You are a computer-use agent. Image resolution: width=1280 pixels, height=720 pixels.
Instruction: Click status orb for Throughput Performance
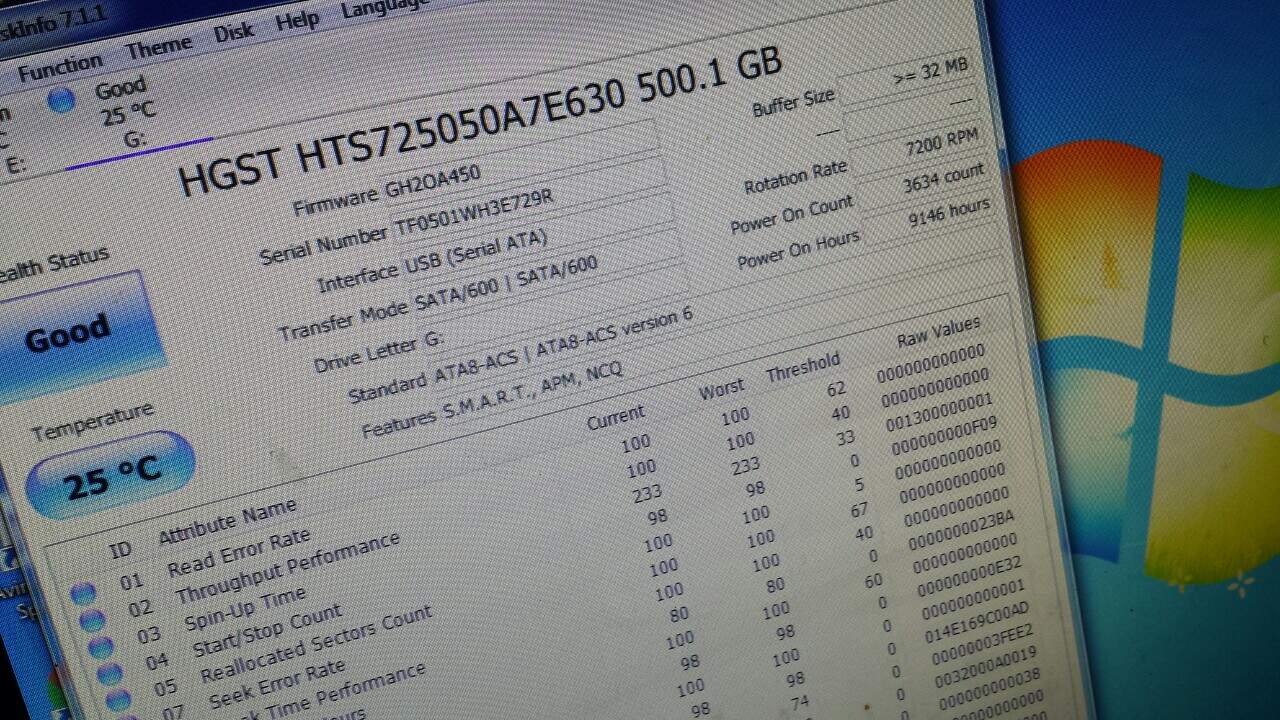(92, 621)
